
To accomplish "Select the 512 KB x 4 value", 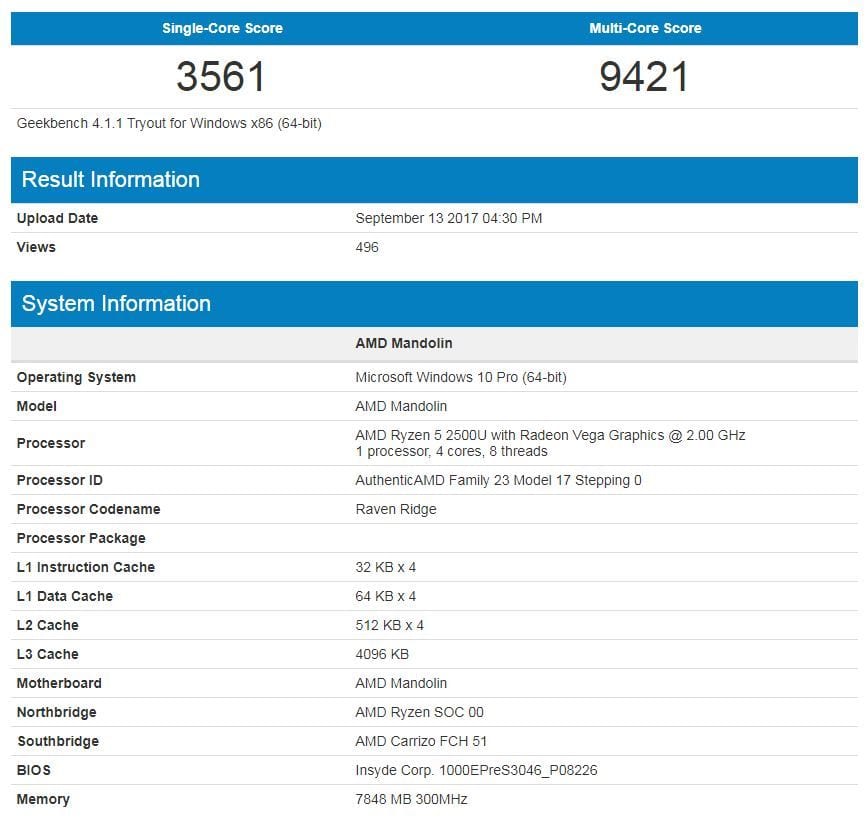I will [x=389, y=625].
